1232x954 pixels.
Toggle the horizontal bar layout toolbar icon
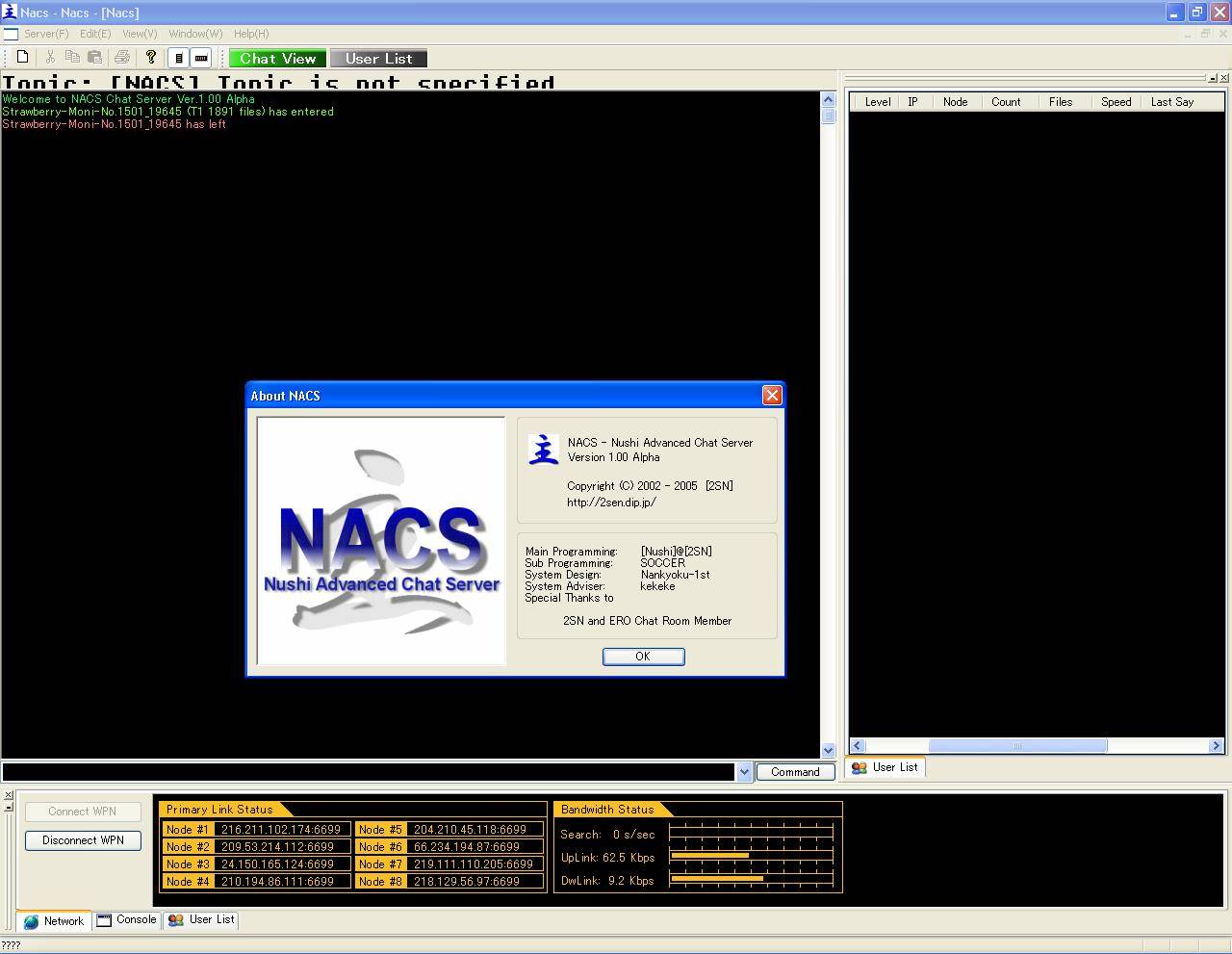[x=201, y=58]
